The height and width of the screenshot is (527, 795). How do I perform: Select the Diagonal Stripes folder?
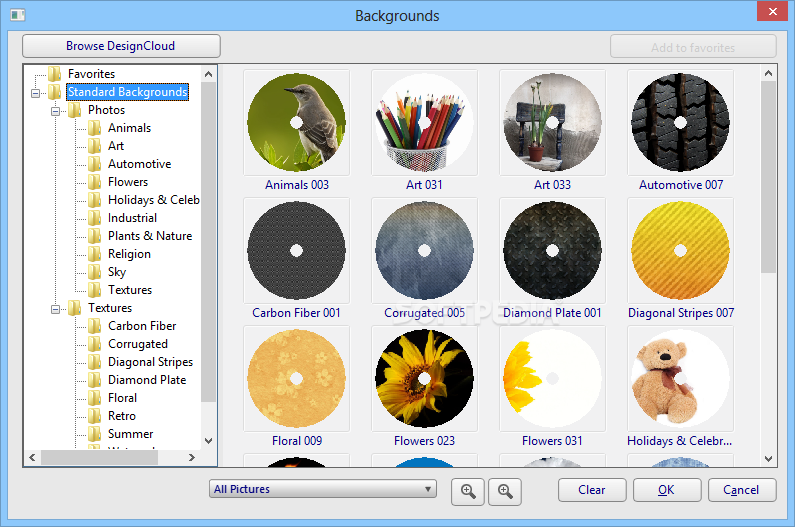click(x=151, y=362)
